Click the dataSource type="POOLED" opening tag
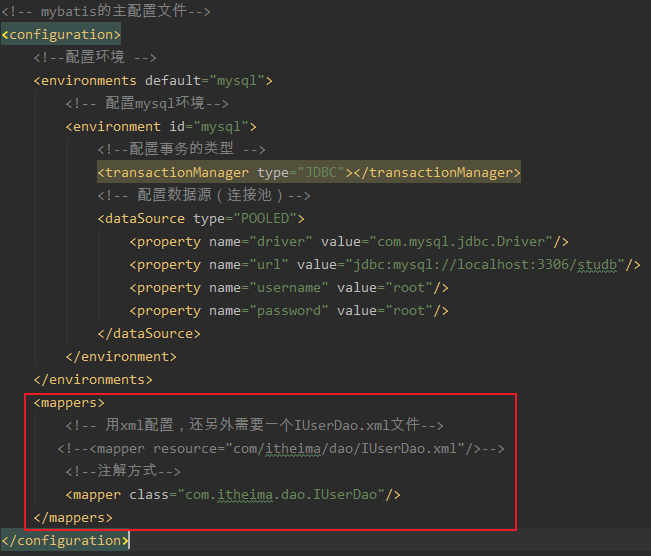Screen dimensions: 651x556 (x=201, y=218)
